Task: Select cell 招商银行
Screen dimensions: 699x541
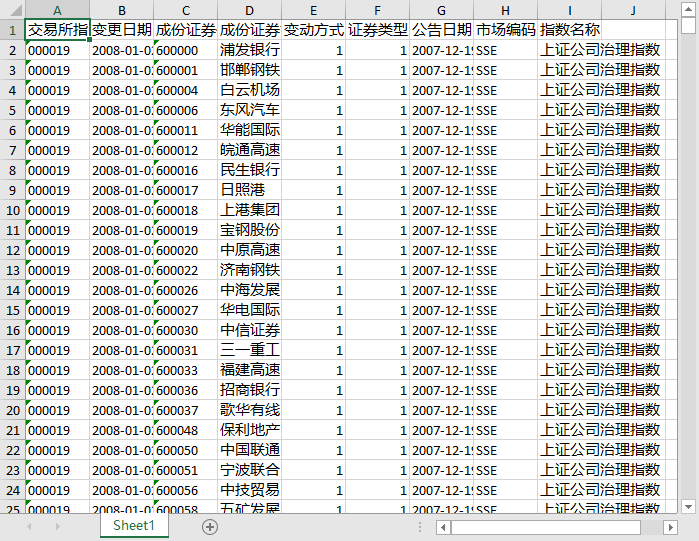Action: 249,390
